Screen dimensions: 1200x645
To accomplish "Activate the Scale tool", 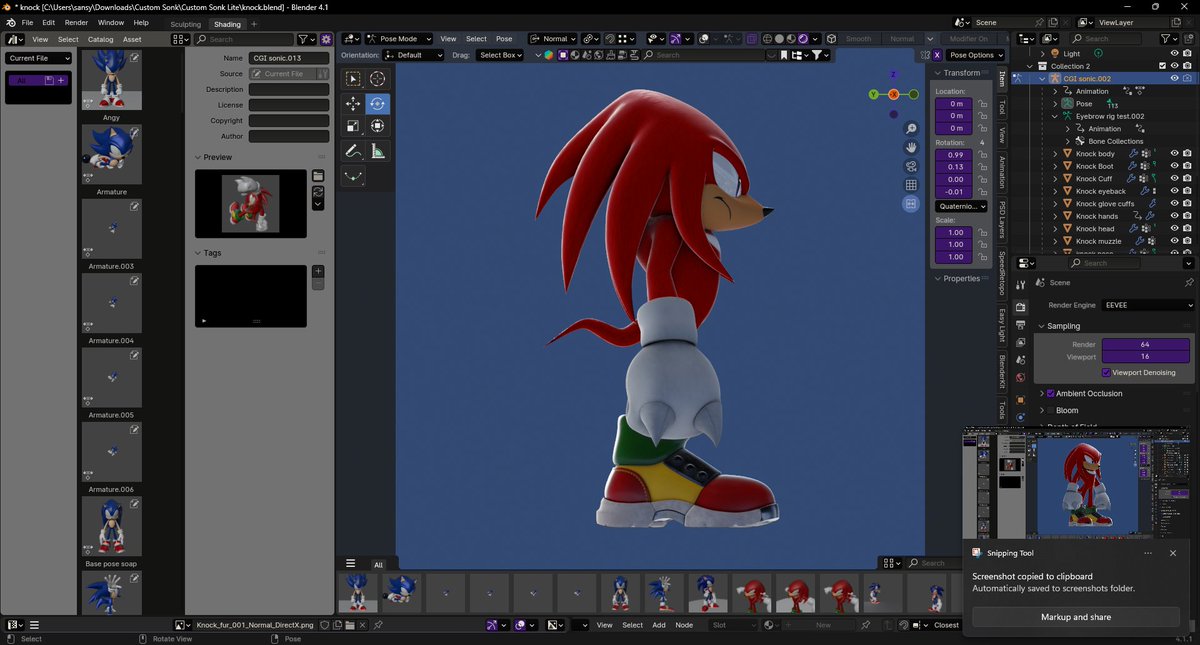I will click(354, 126).
